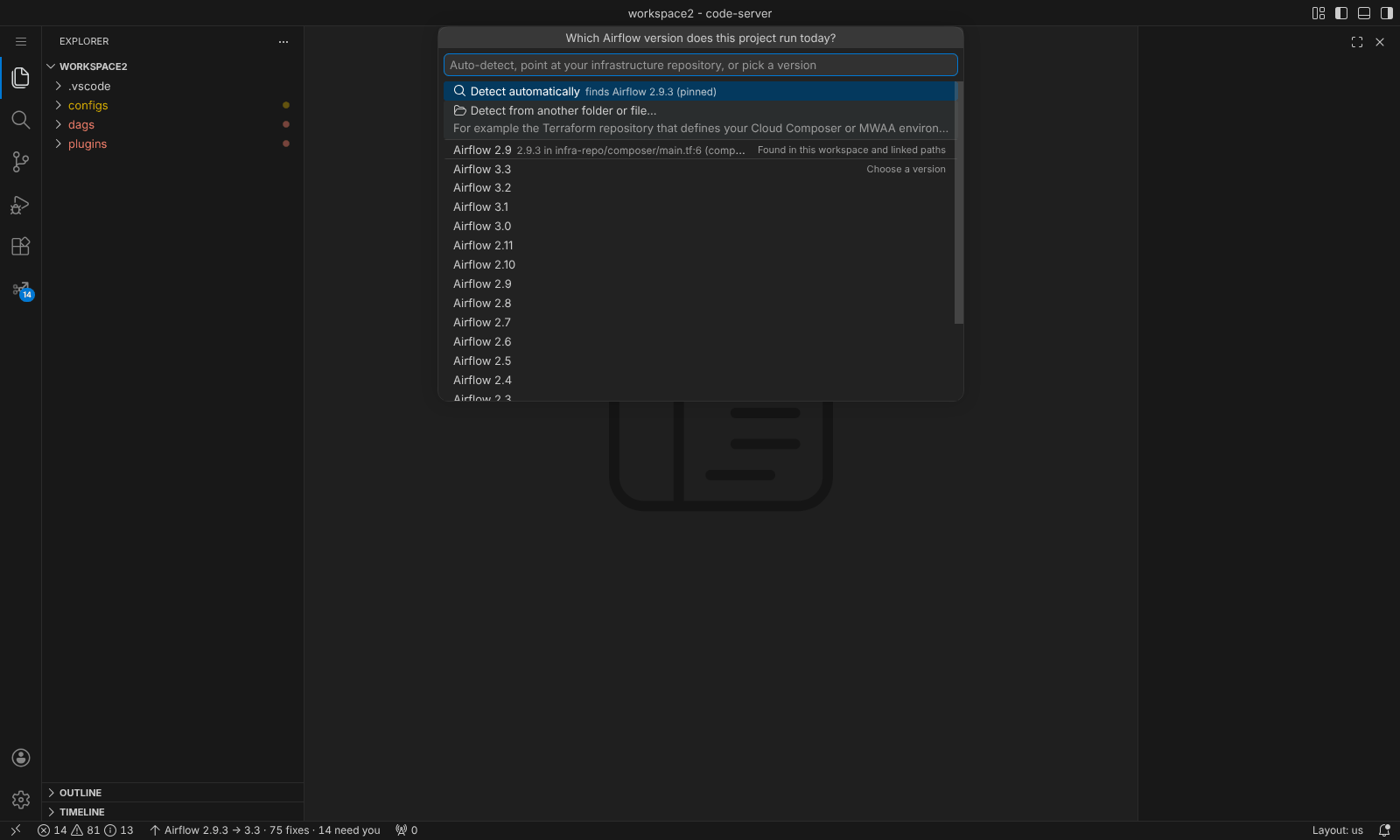The image size is (1400, 840).
Task: Select Airflow 2.8 version
Action: (698, 304)
